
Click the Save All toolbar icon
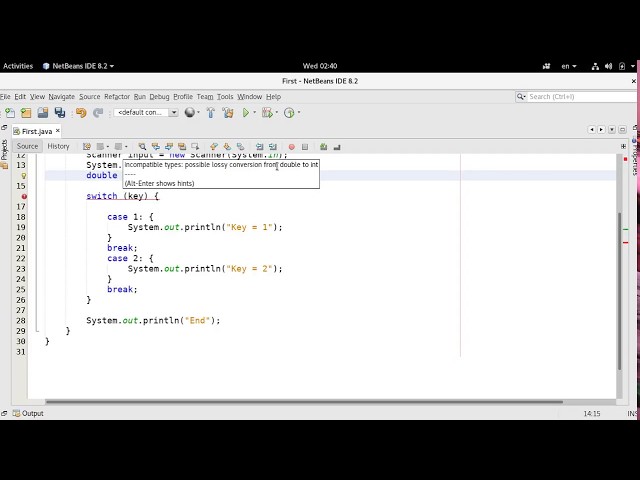[x=60, y=113]
